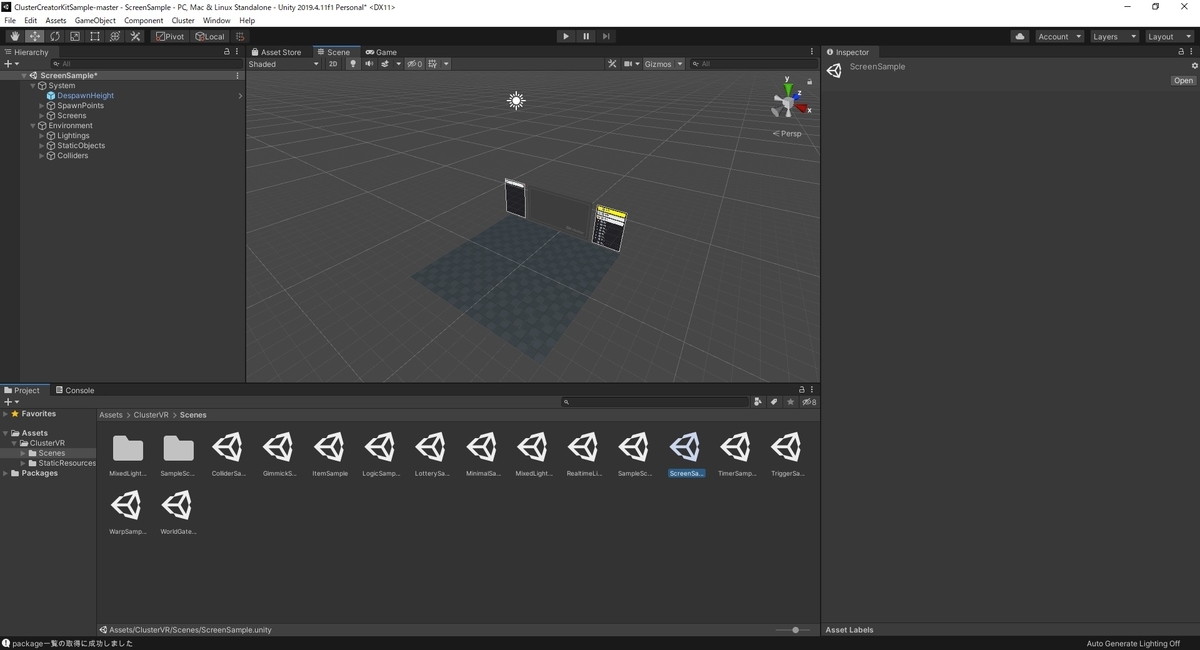Open the Hierarchy panel options menu
1200x650 pixels.
(x=238, y=52)
